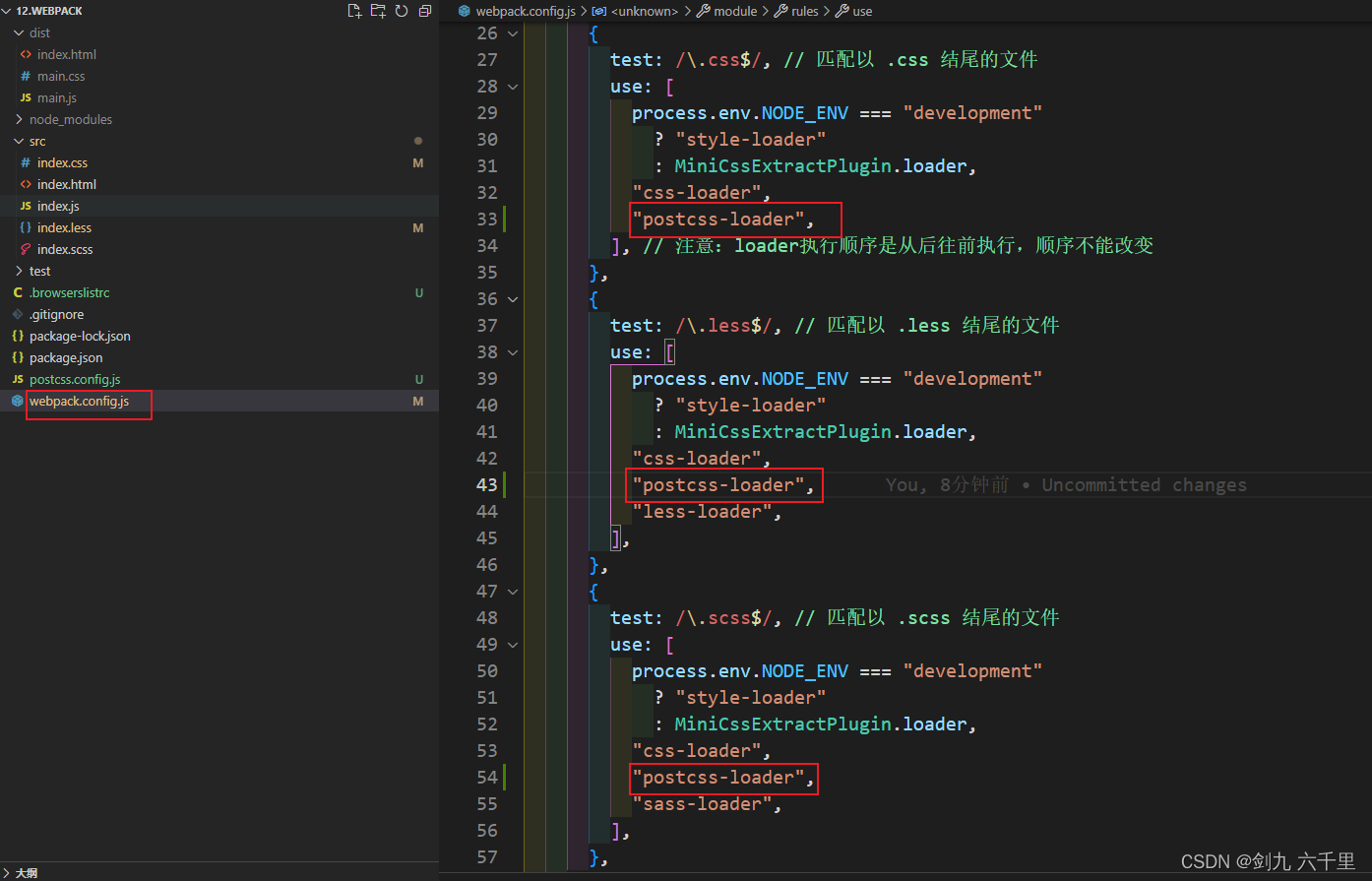Open index.html inside dist folder
Viewport: 1372px width, 881px height.
67,54
